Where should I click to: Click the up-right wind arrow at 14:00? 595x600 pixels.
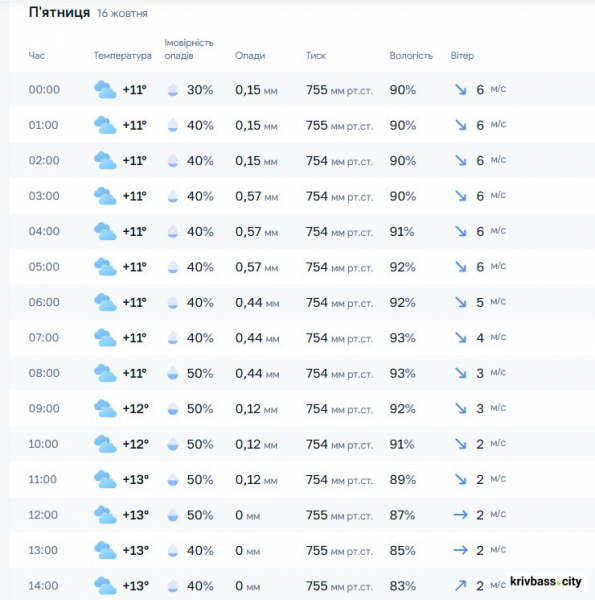pos(460,585)
